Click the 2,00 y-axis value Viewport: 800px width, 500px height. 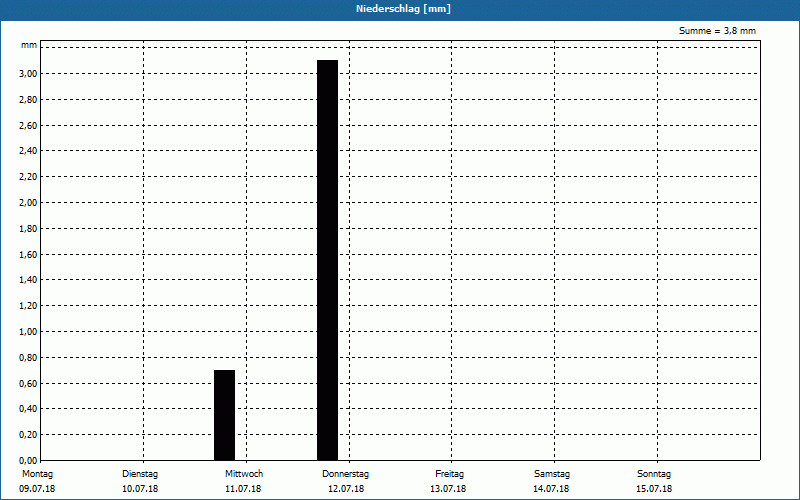(x=28, y=203)
